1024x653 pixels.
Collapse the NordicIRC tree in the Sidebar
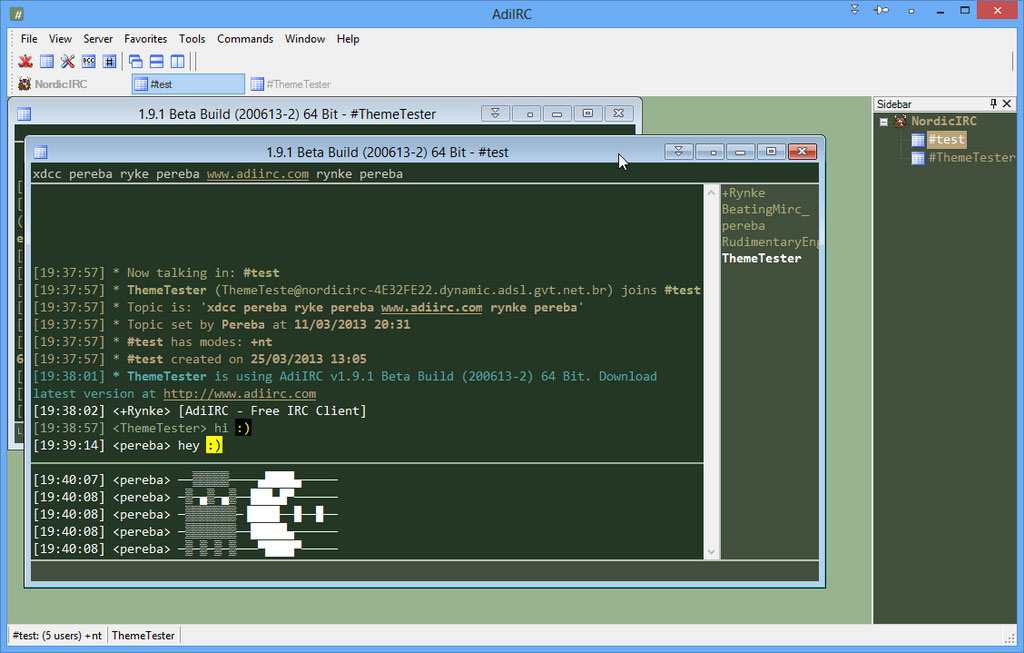tap(884, 120)
